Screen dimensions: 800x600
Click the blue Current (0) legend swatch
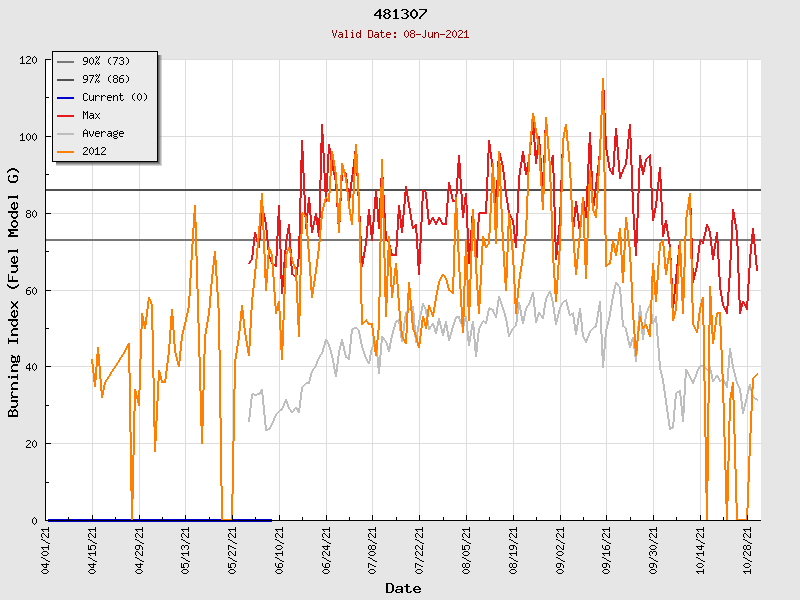(x=66, y=98)
